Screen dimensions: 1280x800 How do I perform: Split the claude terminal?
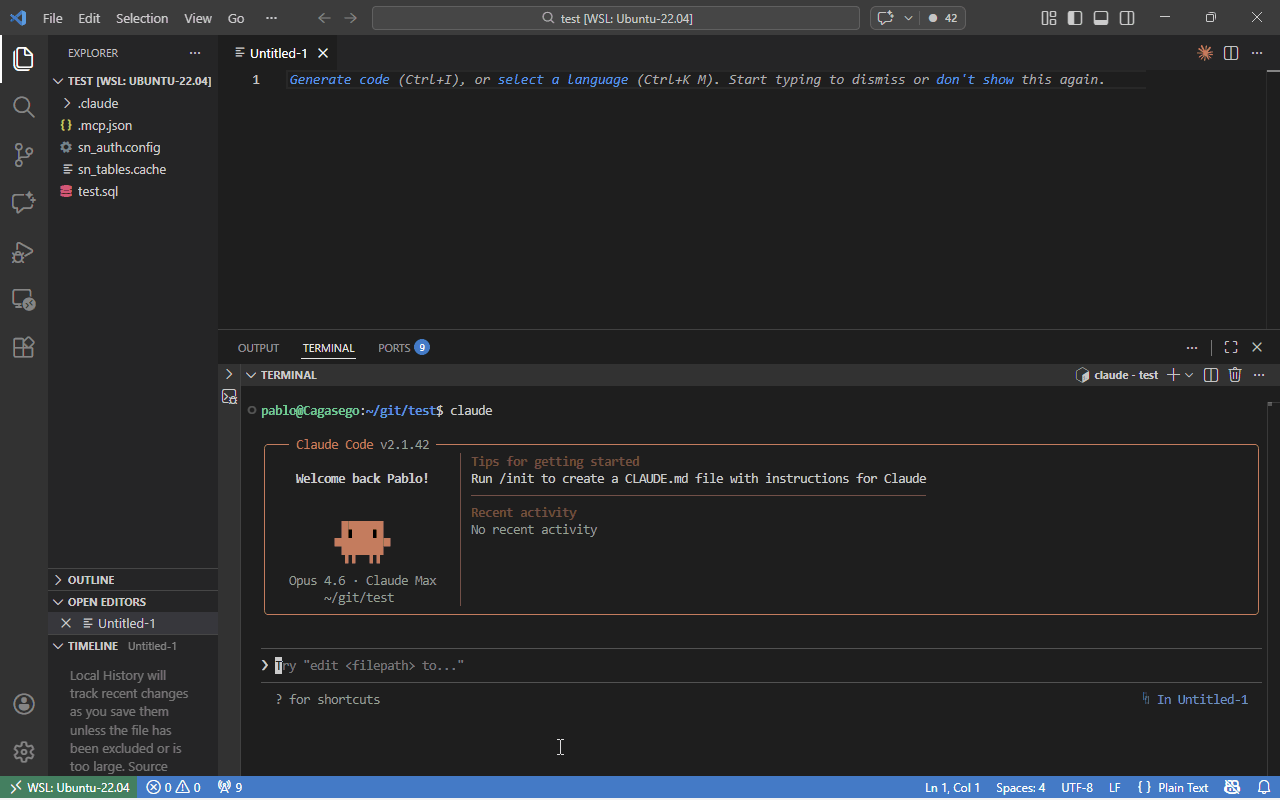(1211, 375)
